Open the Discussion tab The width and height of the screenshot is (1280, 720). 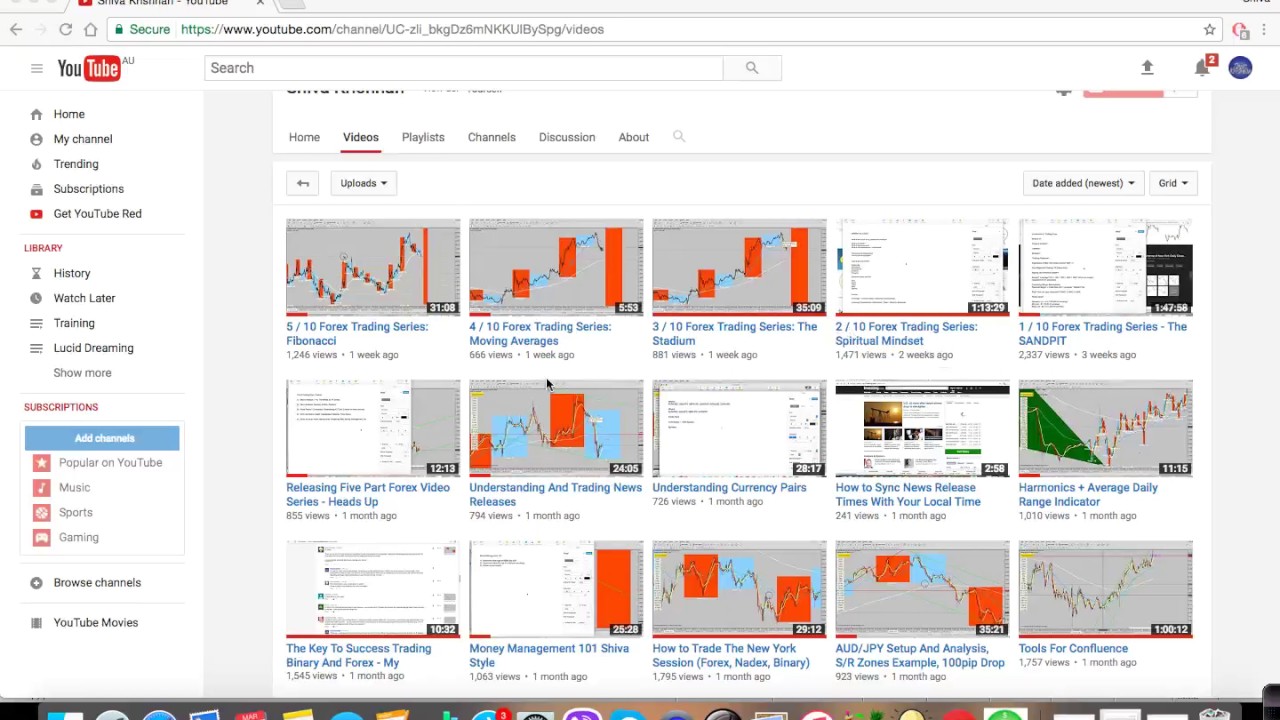click(567, 137)
